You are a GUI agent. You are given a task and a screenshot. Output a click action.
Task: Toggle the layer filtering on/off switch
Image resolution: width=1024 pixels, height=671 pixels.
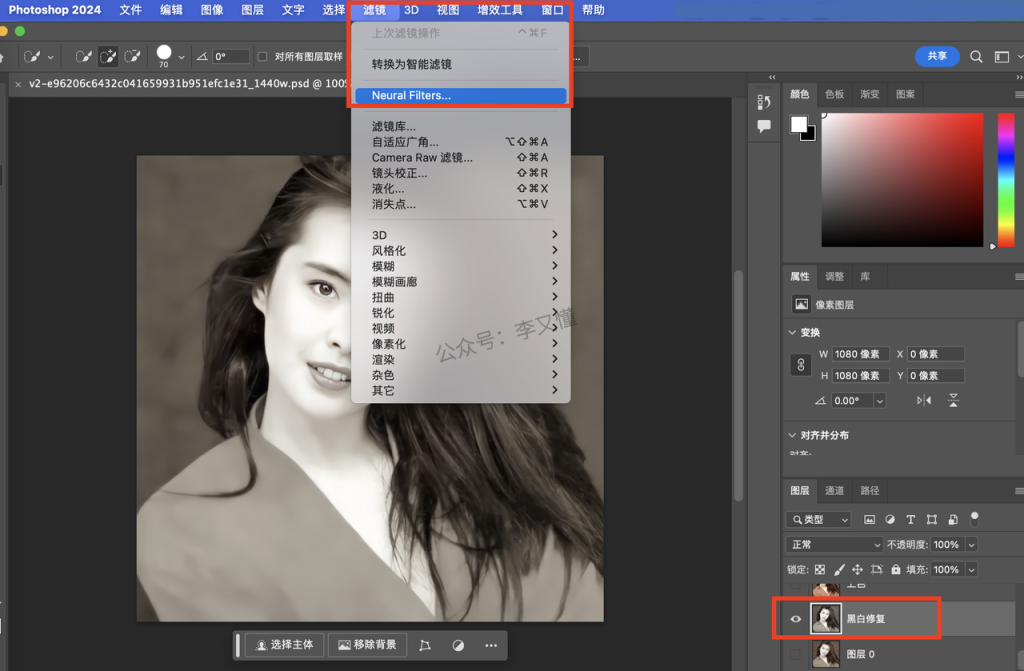974,519
